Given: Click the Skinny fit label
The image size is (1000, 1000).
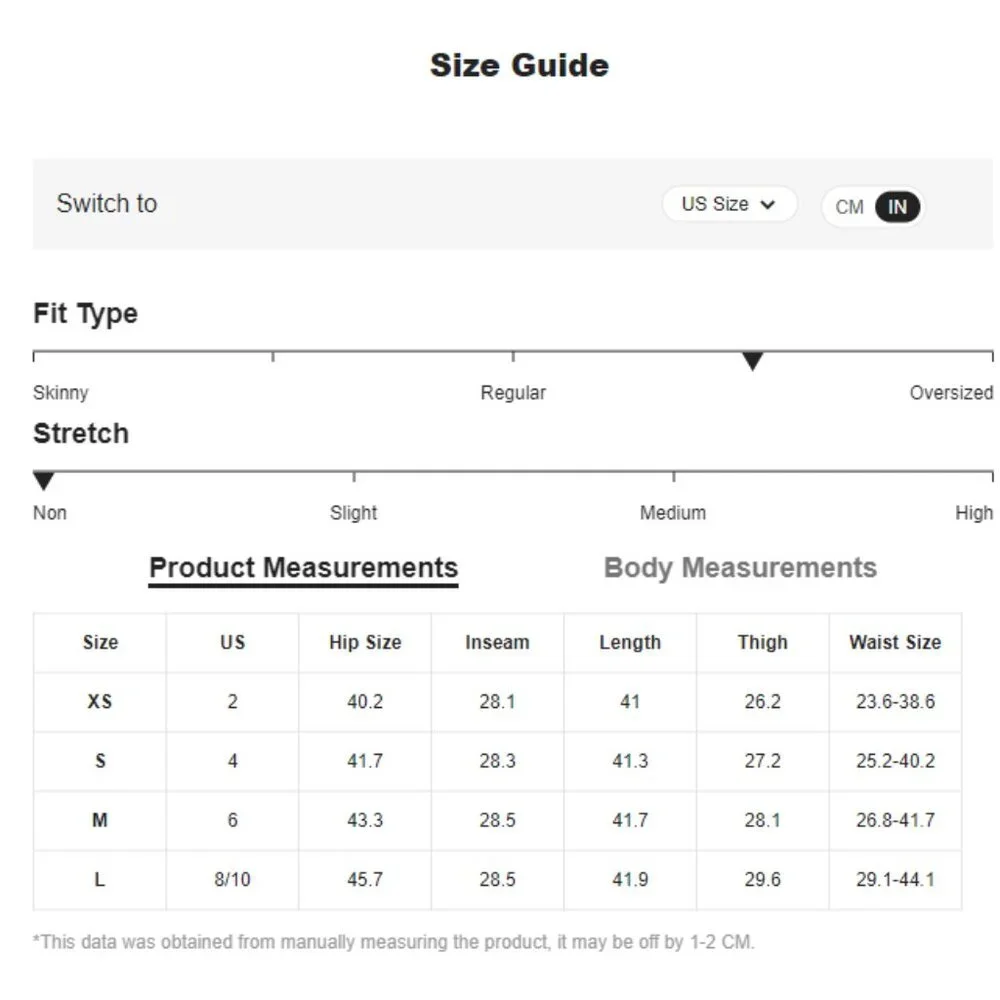Looking at the screenshot, I should coord(61,393).
